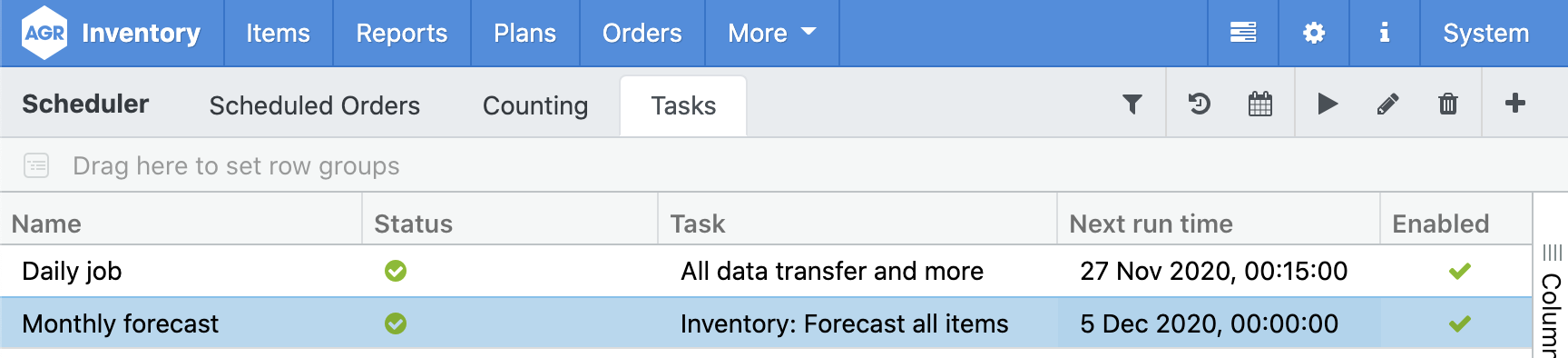Screen dimensions: 1568x358
Task: Click the filter funnel icon
Action: [x=1132, y=104]
